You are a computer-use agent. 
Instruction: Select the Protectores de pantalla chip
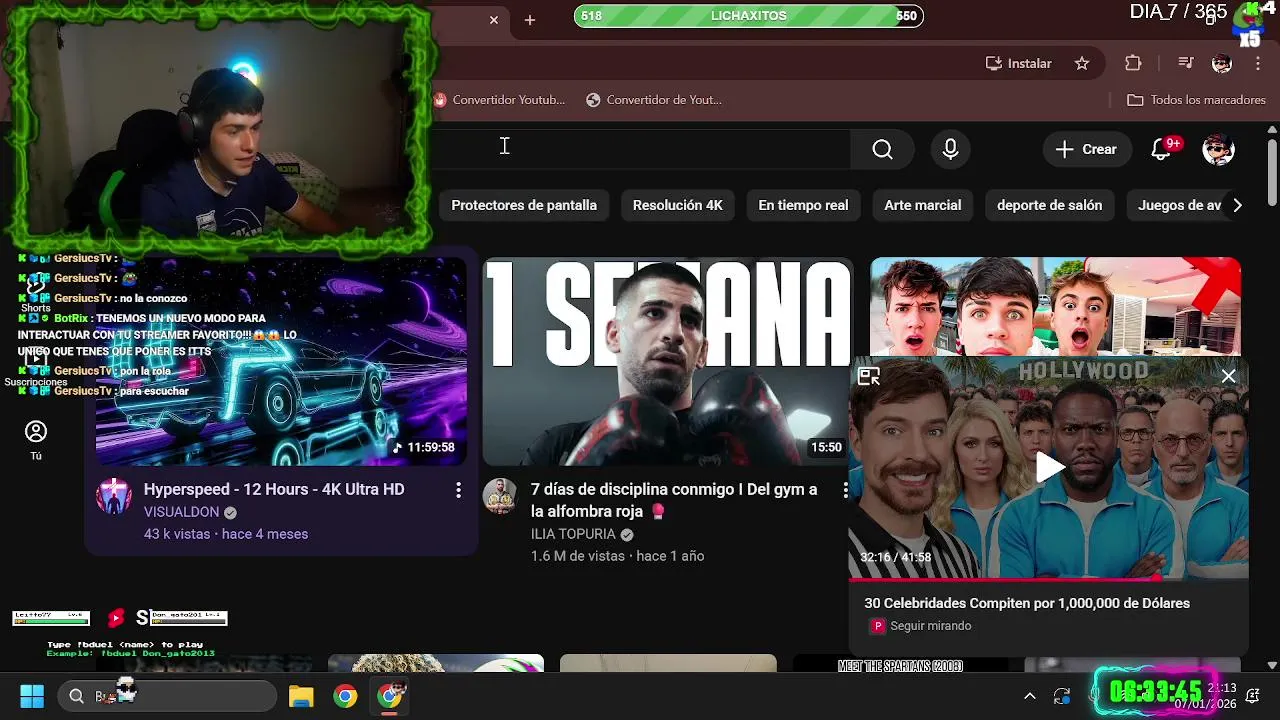(524, 205)
